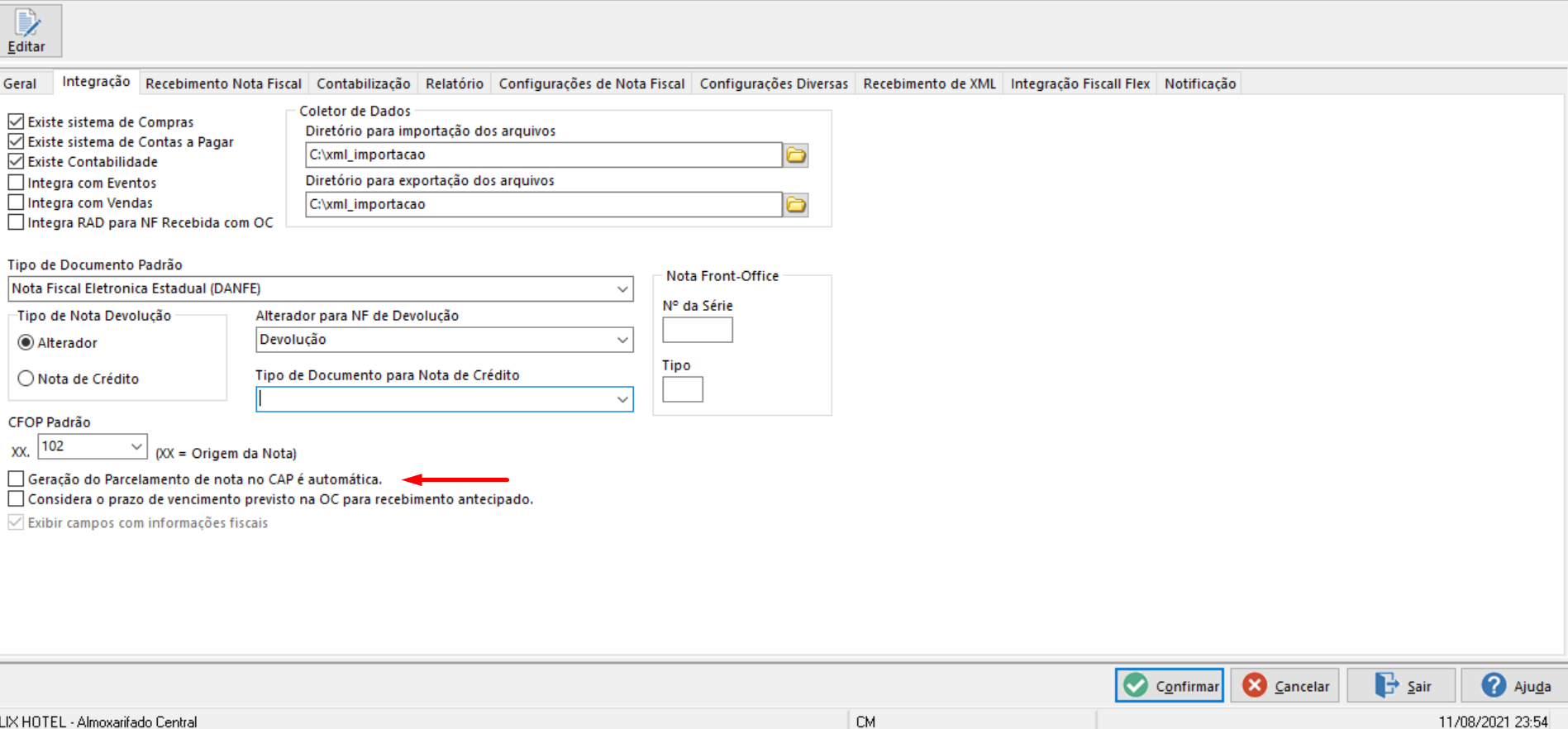Enable automatic Geração do Parcelamento checkbox
1568x729 pixels.
(x=16, y=479)
